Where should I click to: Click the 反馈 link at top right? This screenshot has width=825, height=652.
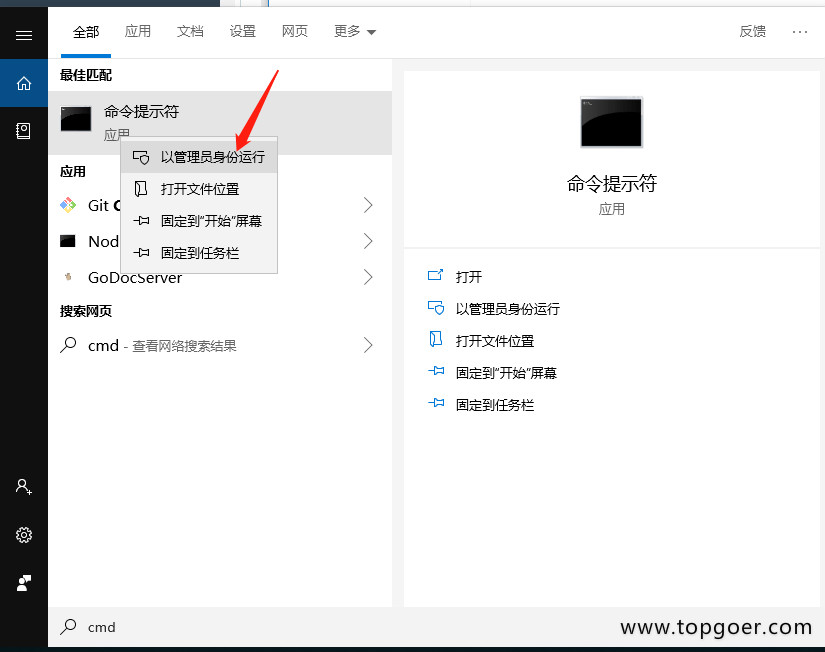(752, 32)
